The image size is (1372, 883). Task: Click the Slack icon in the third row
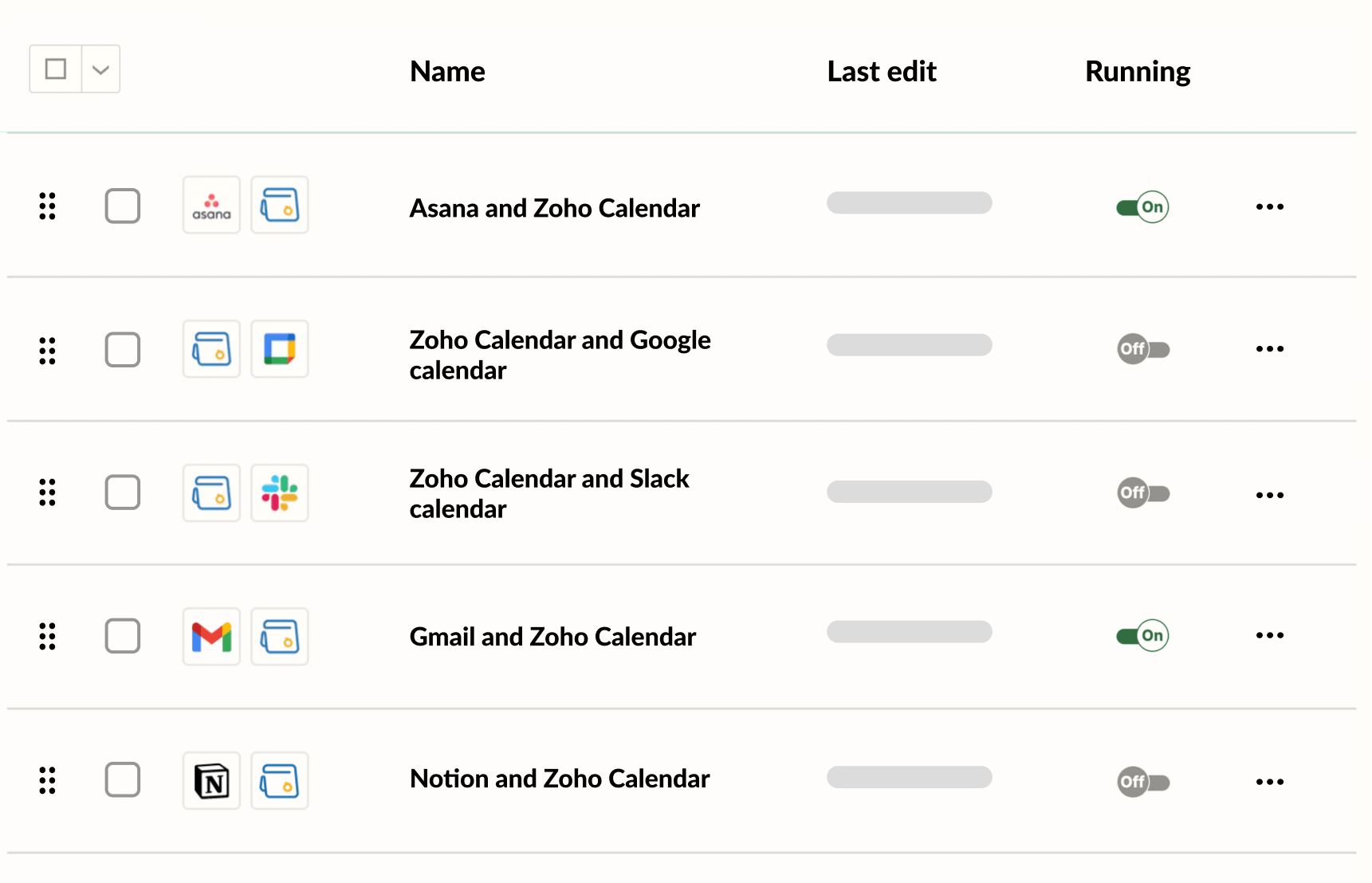coord(279,493)
